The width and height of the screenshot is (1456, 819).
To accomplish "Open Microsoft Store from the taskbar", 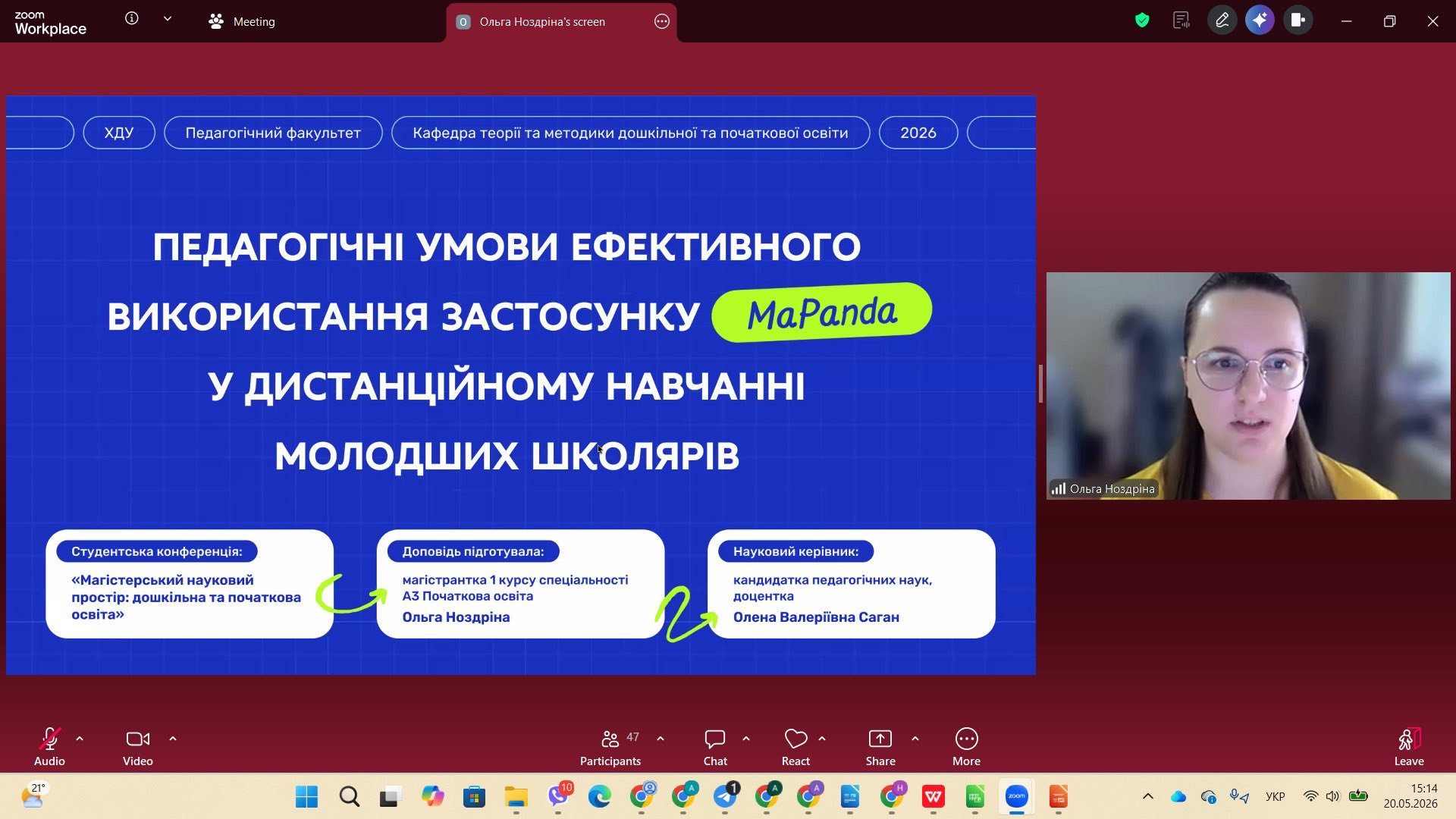I will pos(474,797).
